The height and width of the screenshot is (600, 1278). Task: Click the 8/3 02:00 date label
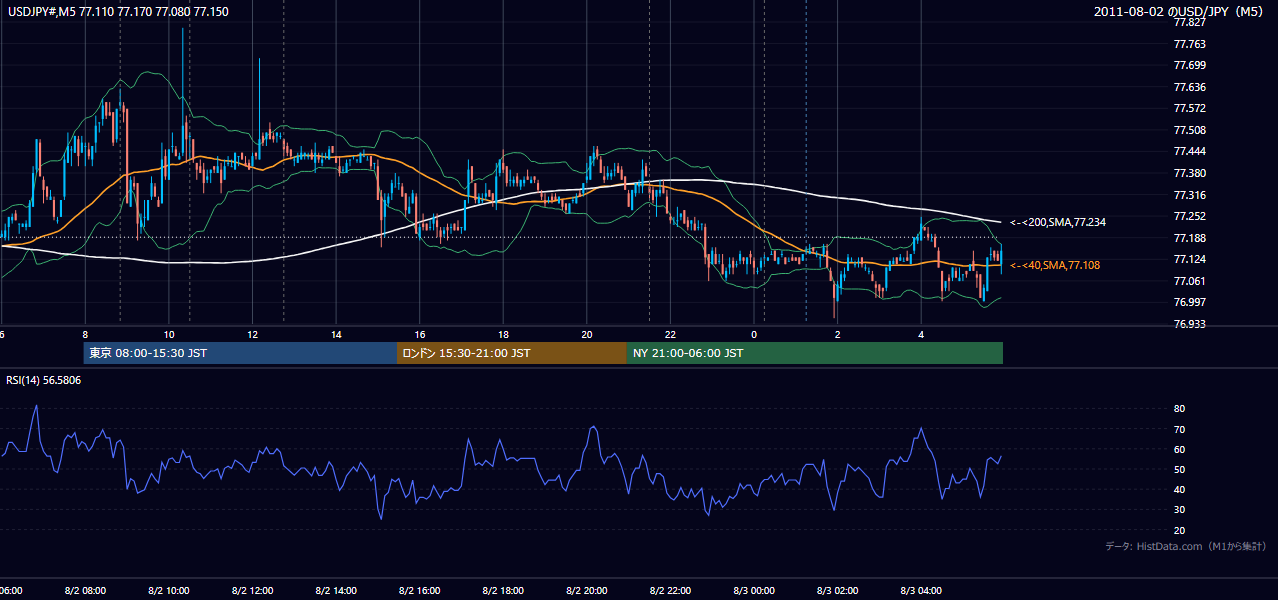point(838,590)
